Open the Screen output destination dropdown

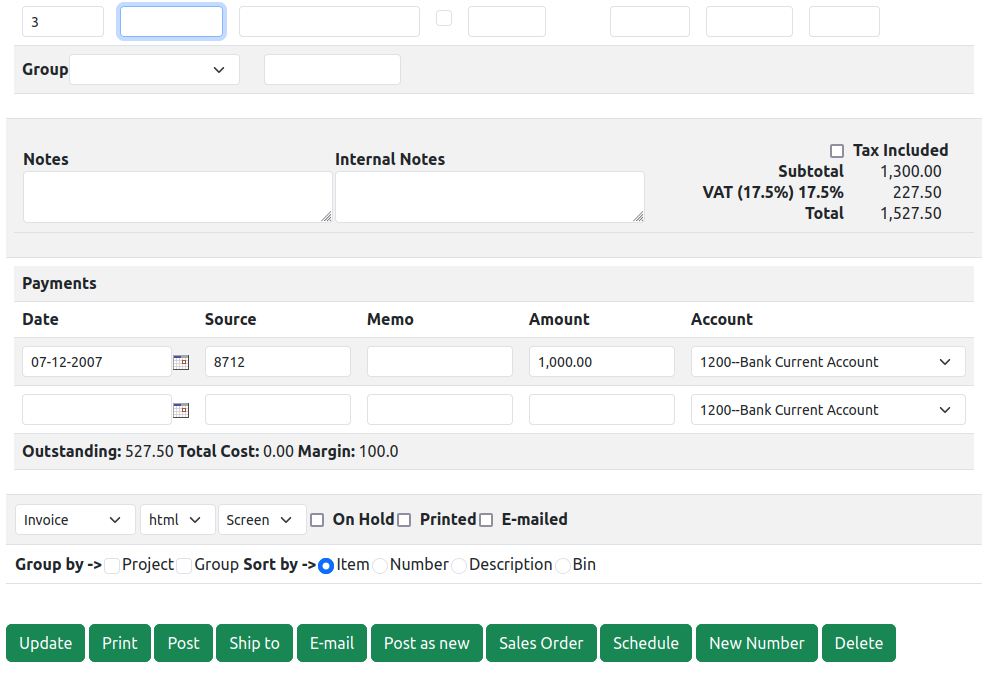click(262, 519)
